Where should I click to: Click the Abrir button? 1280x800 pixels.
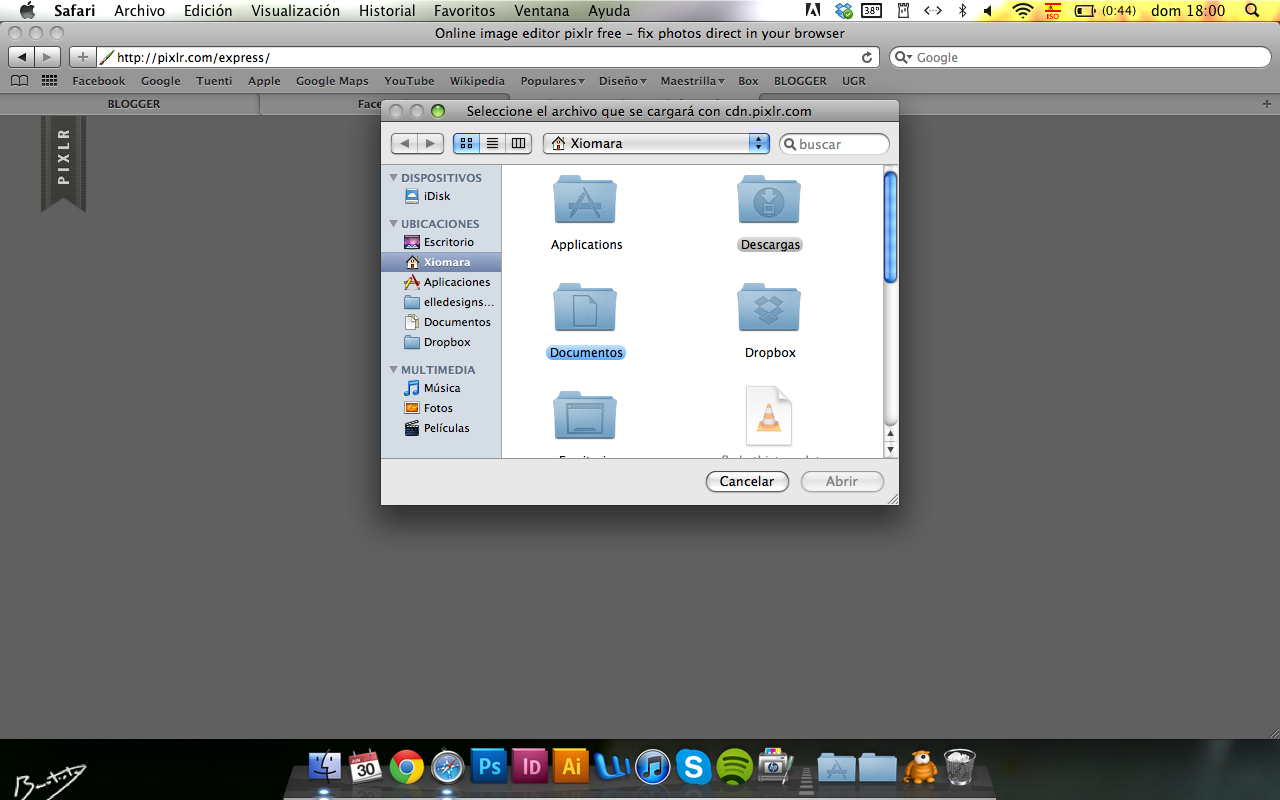pyautogui.click(x=842, y=481)
